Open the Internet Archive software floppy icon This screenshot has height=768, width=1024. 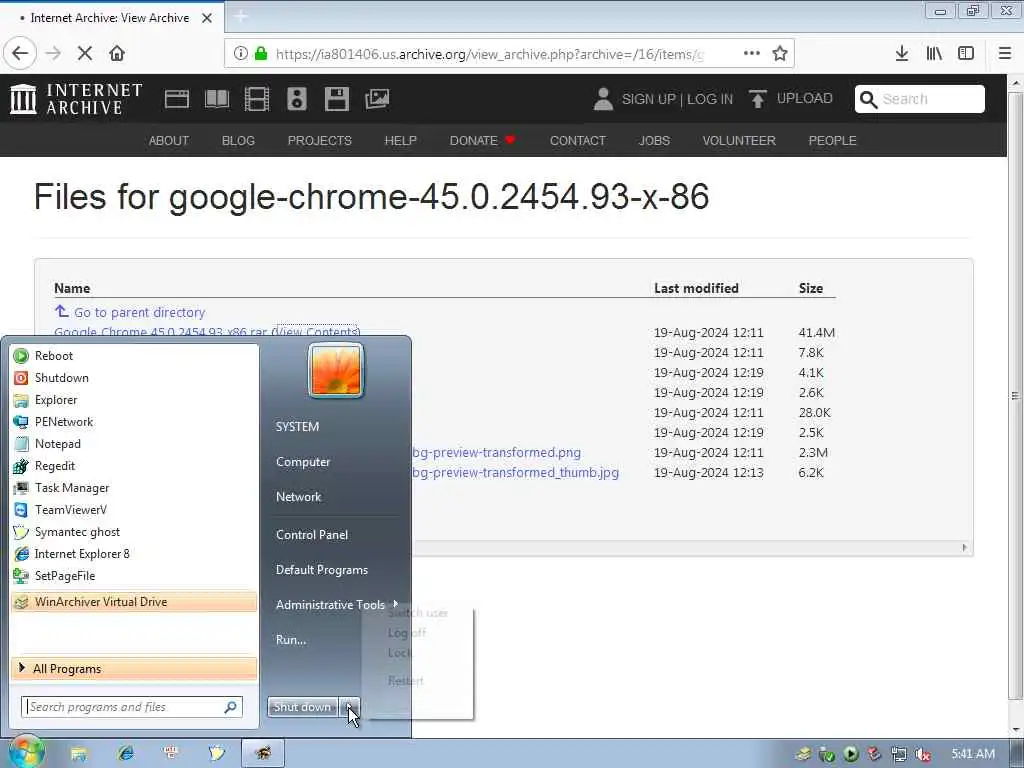point(337,99)
